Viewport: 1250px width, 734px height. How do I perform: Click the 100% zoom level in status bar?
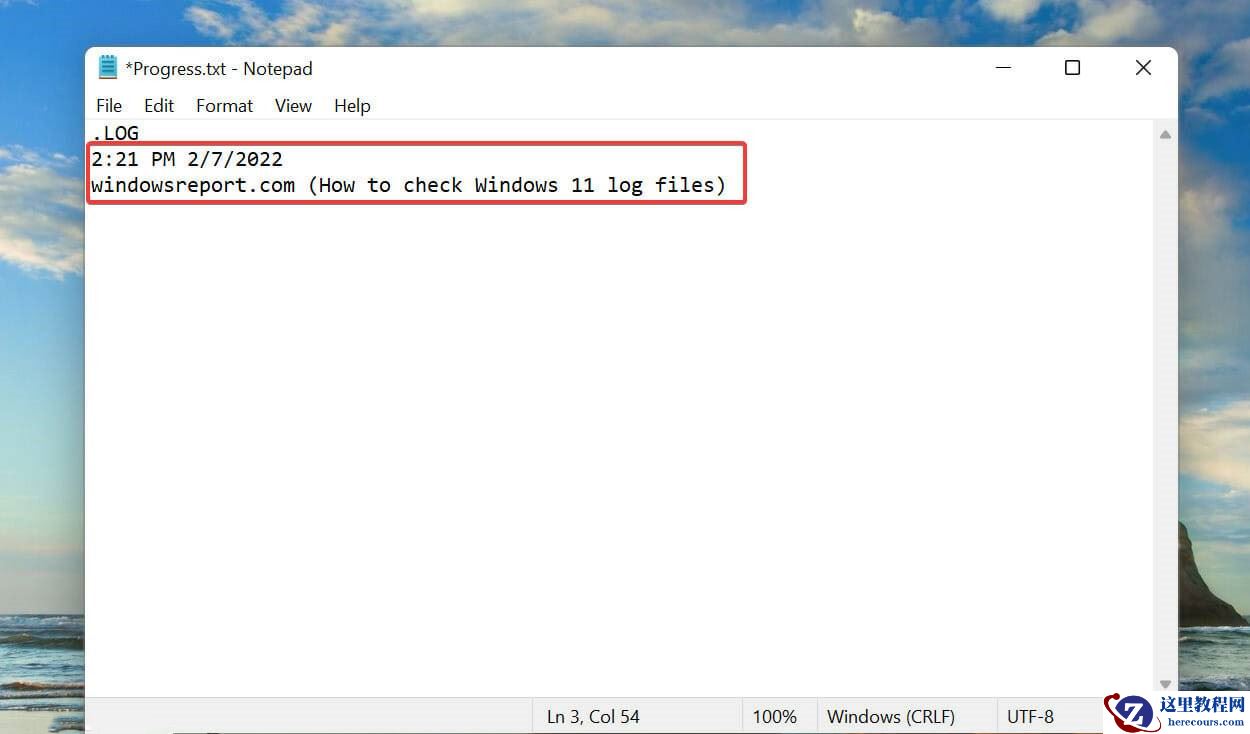coord(774,716)
